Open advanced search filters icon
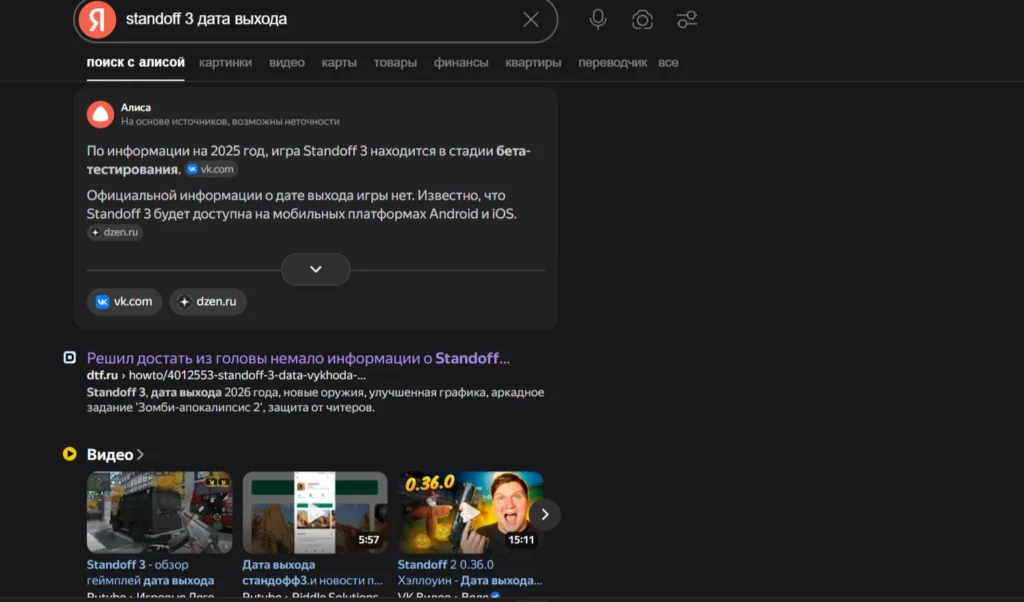 (x=686, y=19)
